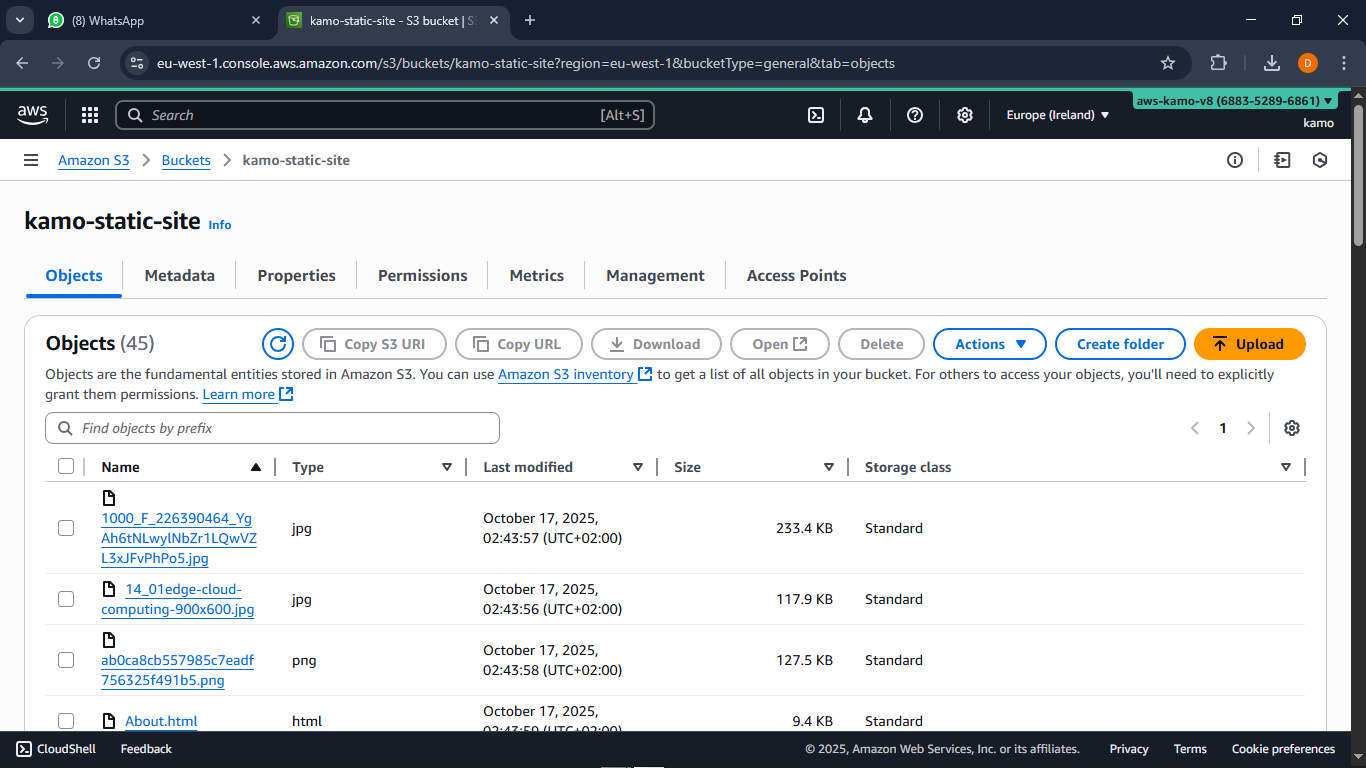Image resolution: width=1366 pixels, height=768 pixels.
Task: Switch to the Permissions tab
Action: point(422,275)
